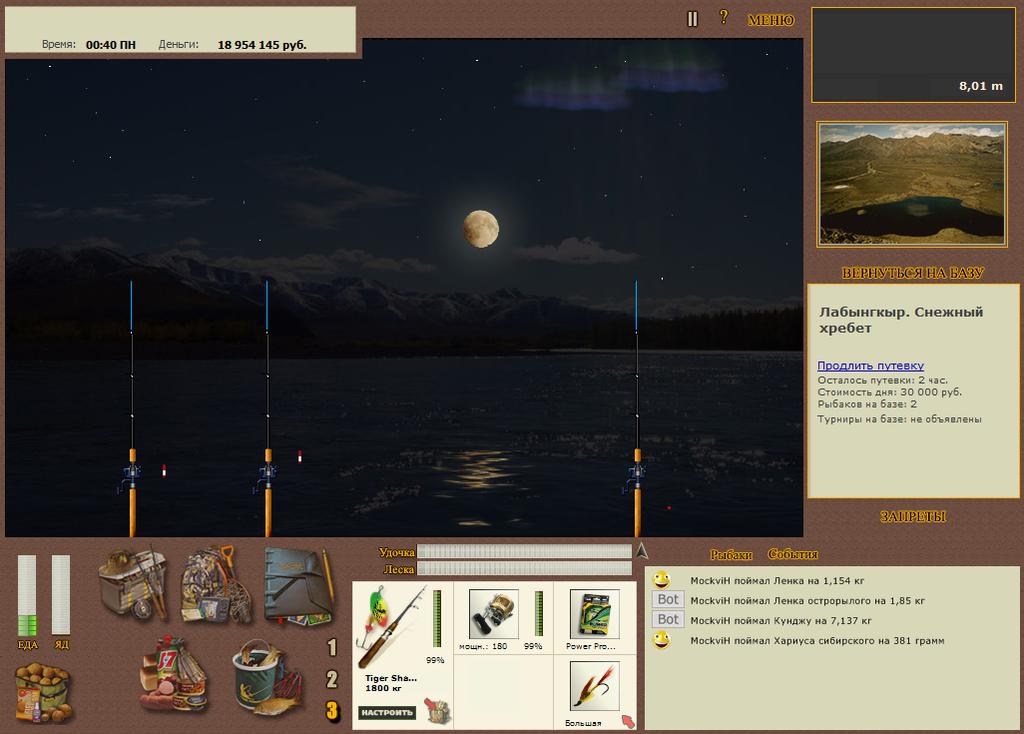Click the ЯД poison level bar

pyautogui.click(x=61, y=595)
